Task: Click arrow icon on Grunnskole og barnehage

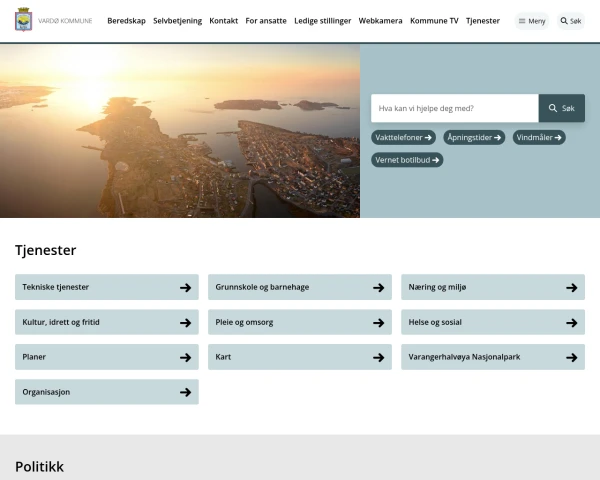Action: pos(378,288)
